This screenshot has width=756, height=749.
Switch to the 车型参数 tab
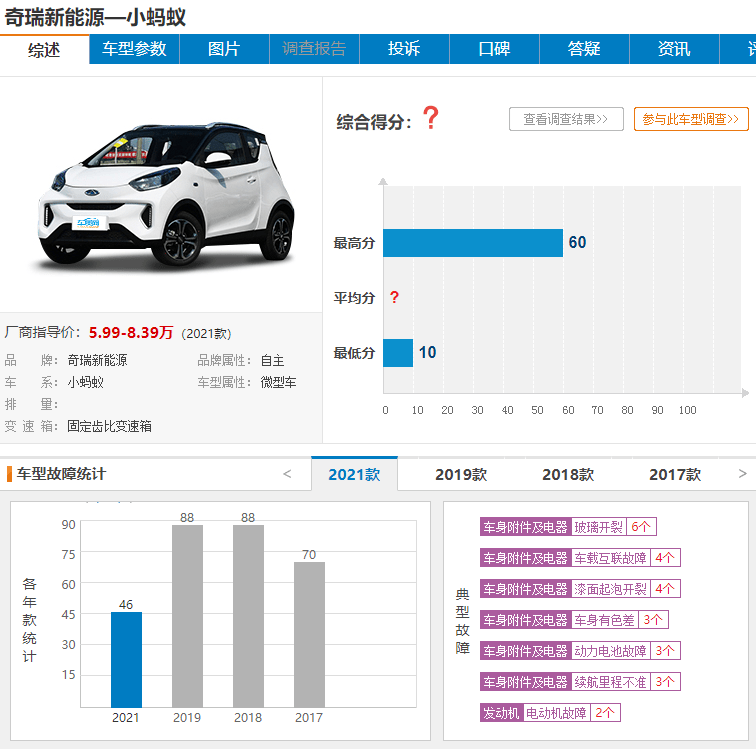(x=134, y=49)
